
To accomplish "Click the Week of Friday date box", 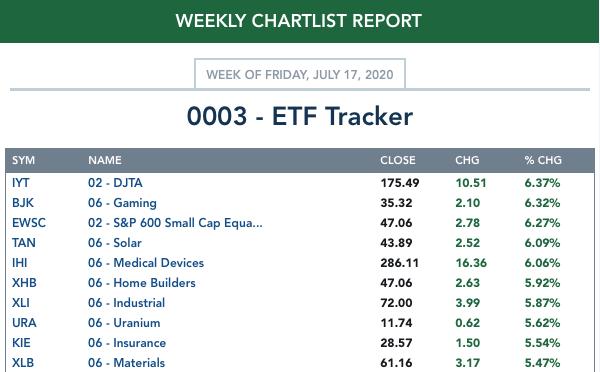I will [300, 74].
